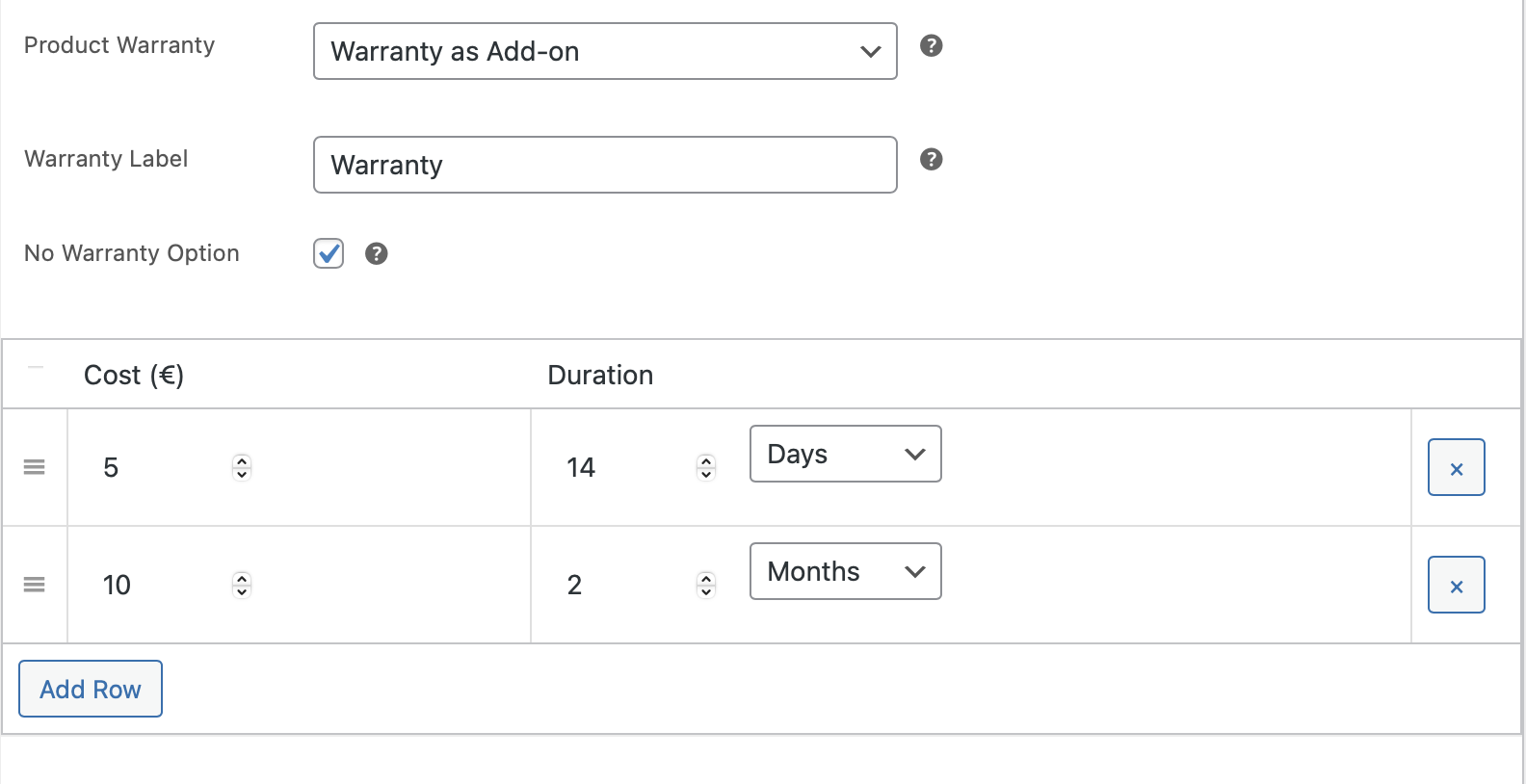This screenshot has height=784, width=1526.
Task: Click help icon beside Warranty Label field
Action: [x=931, y=159]
